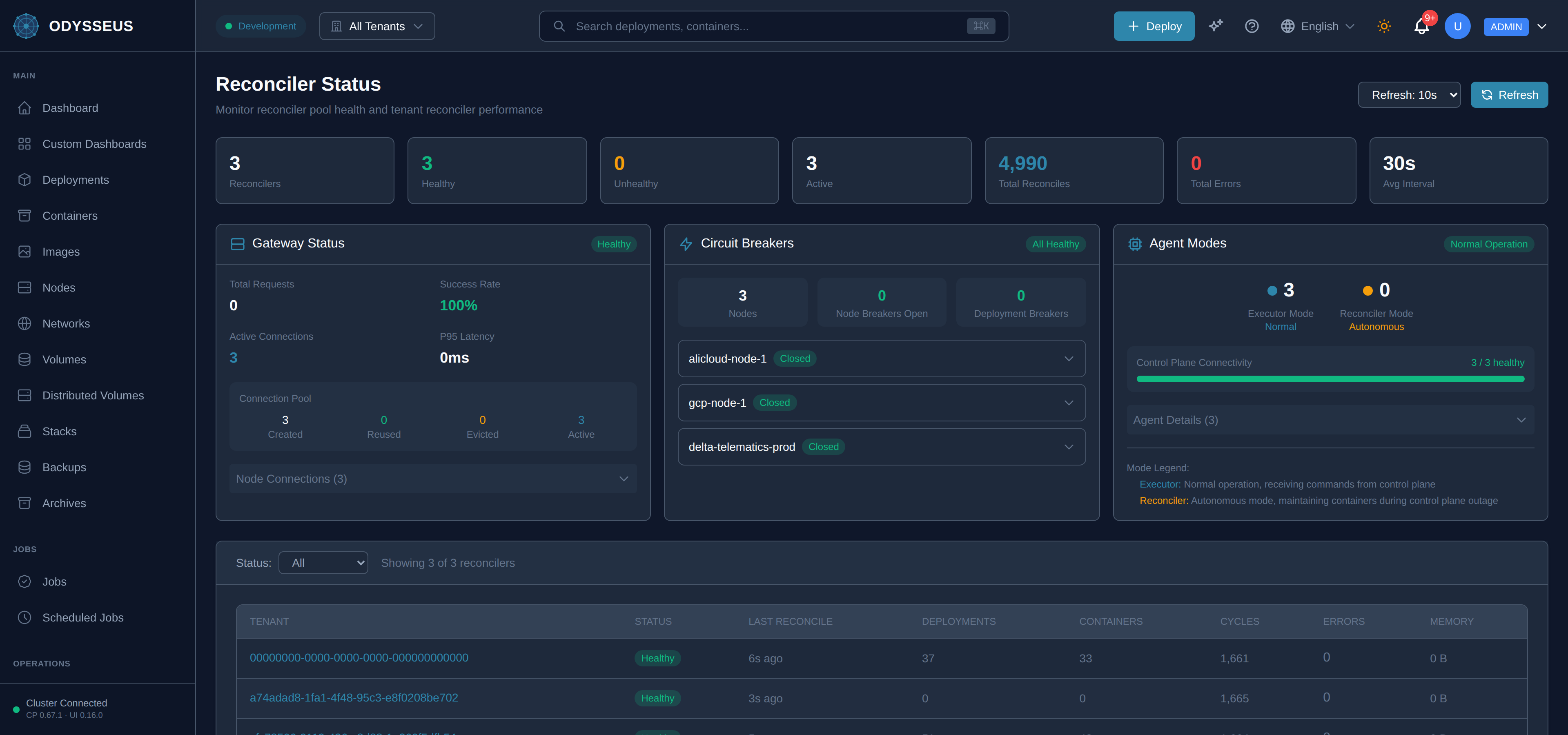Focus the search deployments field
Image resolution: width=1568 pixels, height=735 pixels.
(774, 26)
